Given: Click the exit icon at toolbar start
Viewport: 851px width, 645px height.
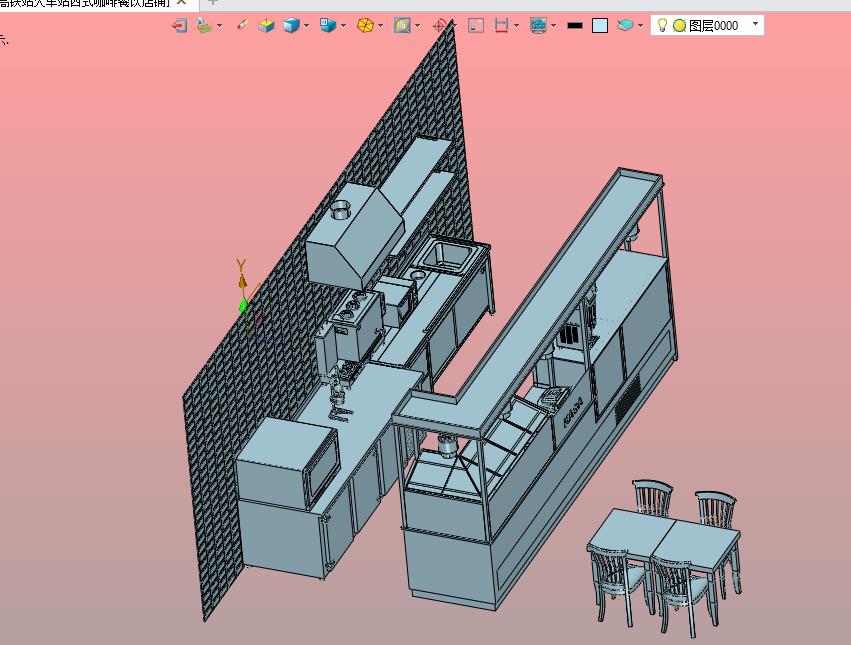Looking at the screenshot, I should click(180, 25).
